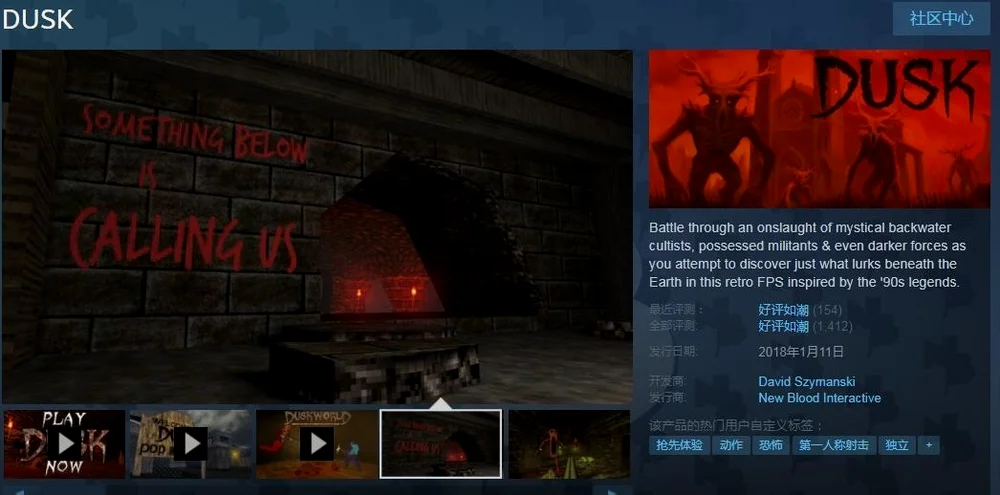1000x495 pixels.
Task: Select the 动作 tag
Action: coord(731,445)
